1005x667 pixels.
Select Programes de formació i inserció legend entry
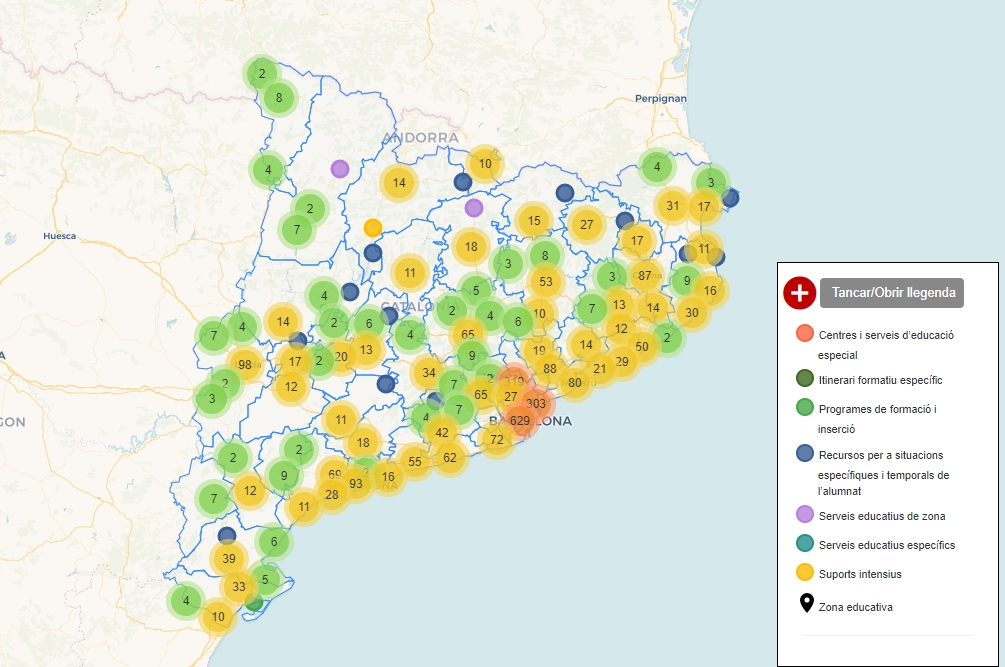tap(876, 418)
